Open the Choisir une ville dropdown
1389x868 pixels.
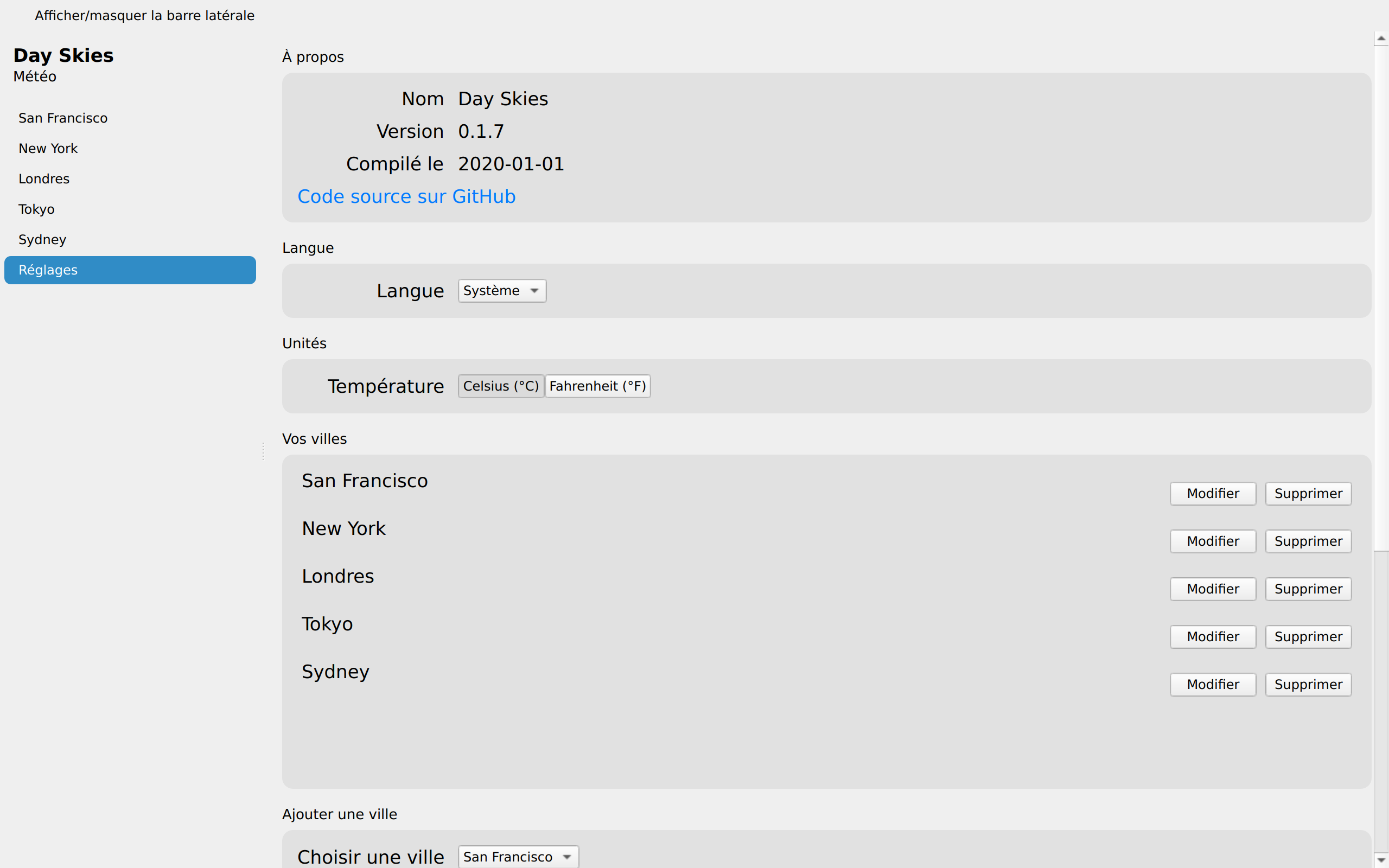coord(518,857)
